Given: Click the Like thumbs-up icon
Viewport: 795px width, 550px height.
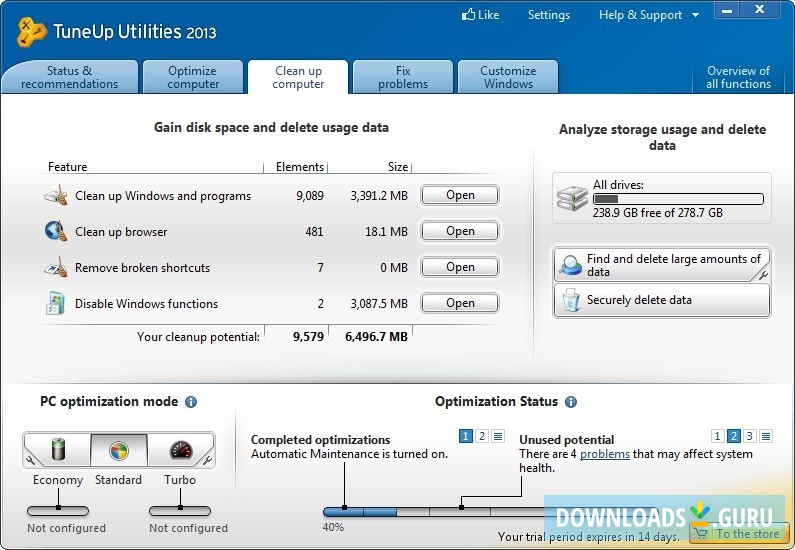Looking at the screenshot, I should pos(468,15).
